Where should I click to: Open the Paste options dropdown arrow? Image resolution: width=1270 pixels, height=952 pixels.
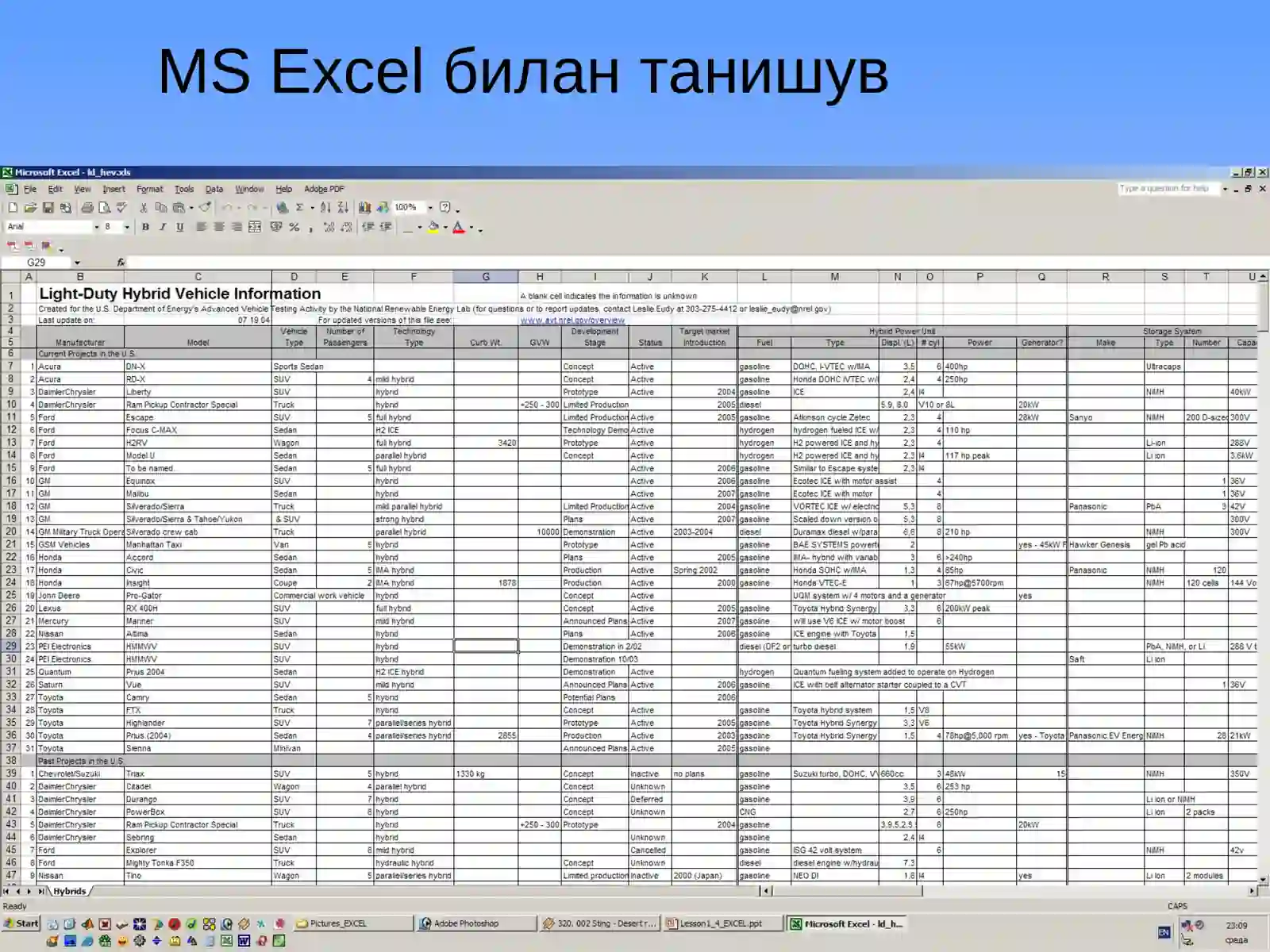click(191, 209)
